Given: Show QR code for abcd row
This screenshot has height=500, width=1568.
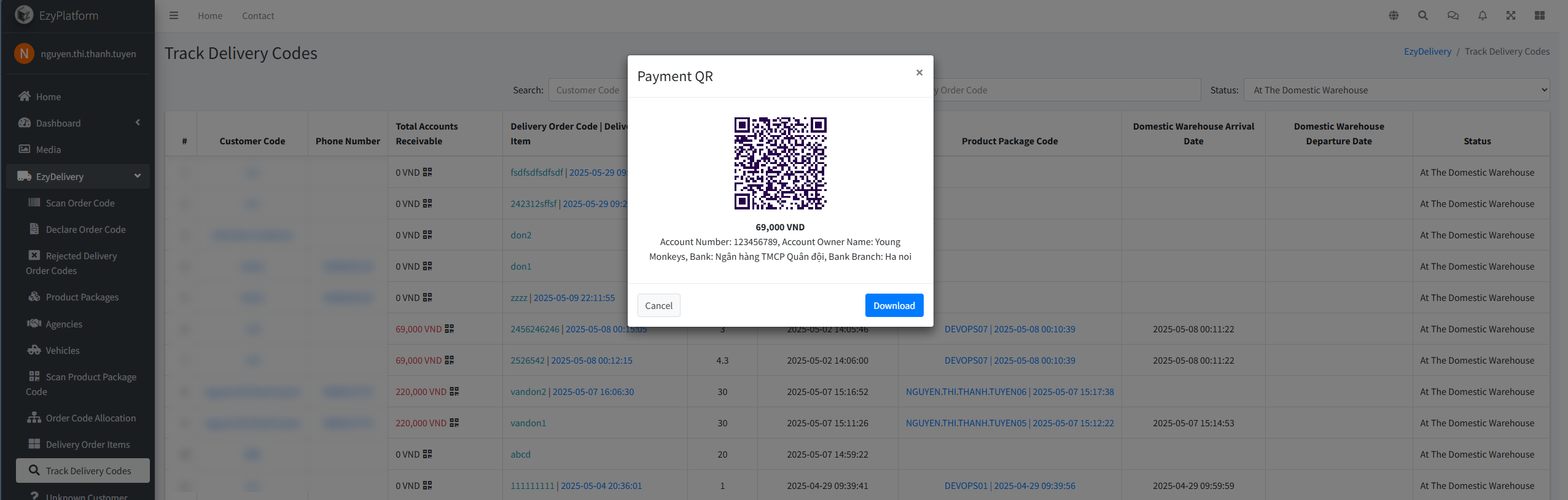Looking at the screenshot, I should pos(427,454).
